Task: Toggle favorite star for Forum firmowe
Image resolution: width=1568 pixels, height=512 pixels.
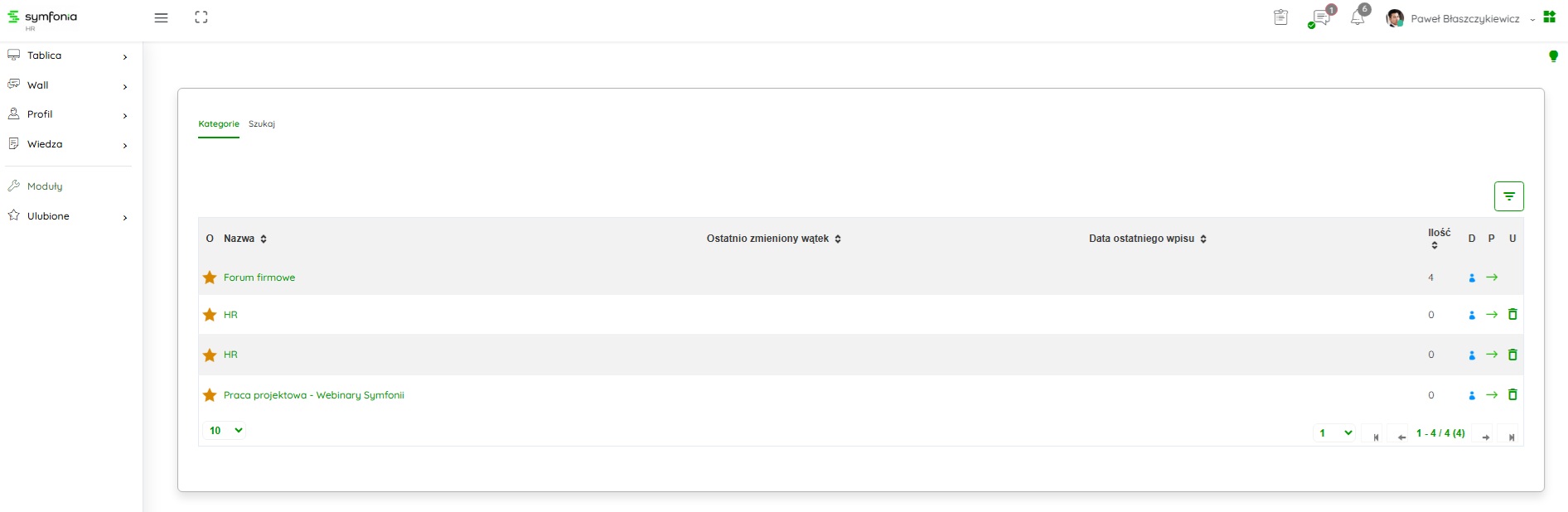Action: coord(210,278)
